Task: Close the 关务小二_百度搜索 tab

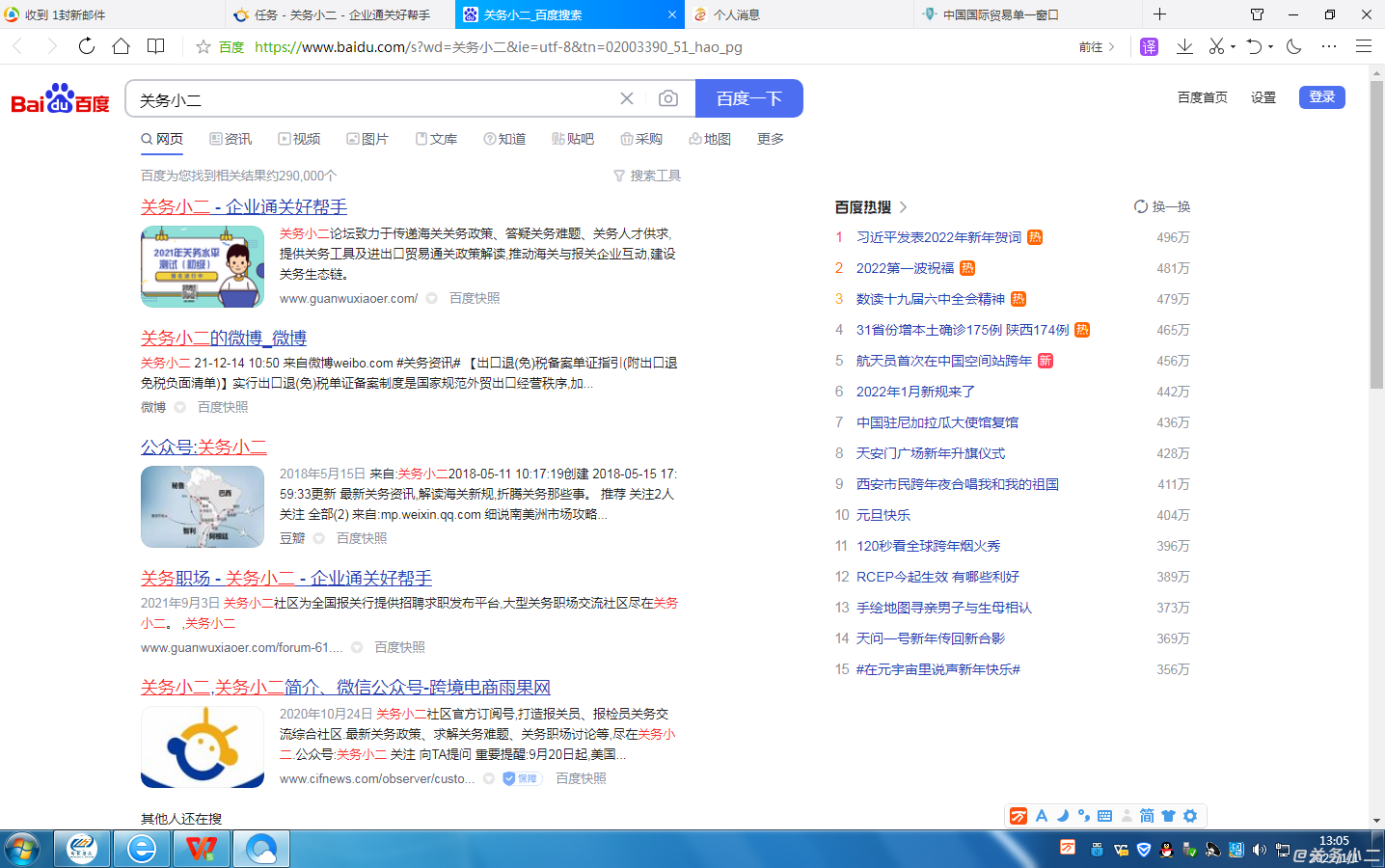Action: 672,14
